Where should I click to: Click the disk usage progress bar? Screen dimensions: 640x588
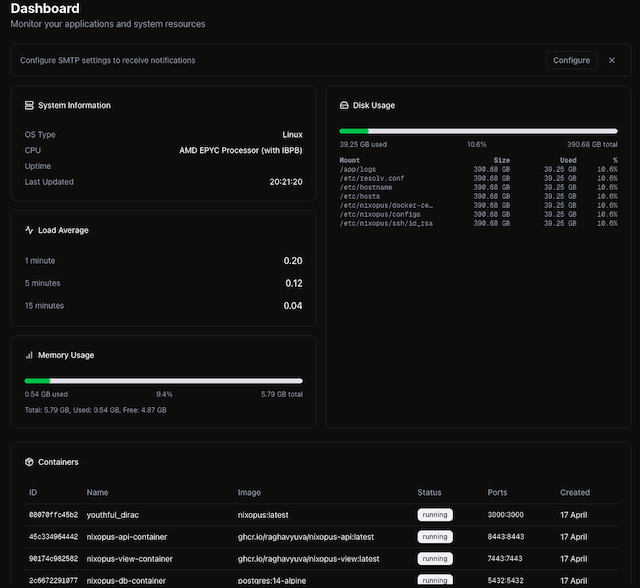pyautogui.click(x=478, y=131)
